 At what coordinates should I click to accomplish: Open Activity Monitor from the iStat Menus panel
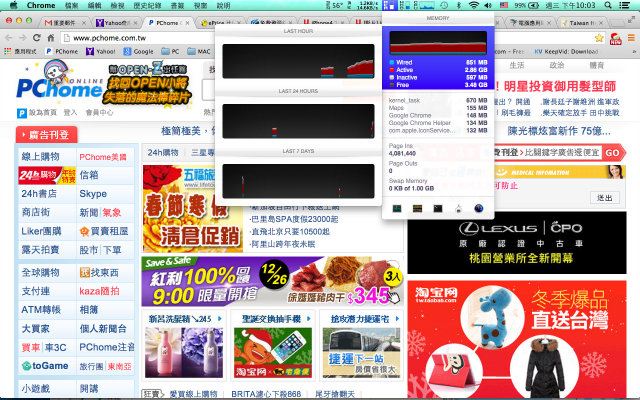coord(397,209)
